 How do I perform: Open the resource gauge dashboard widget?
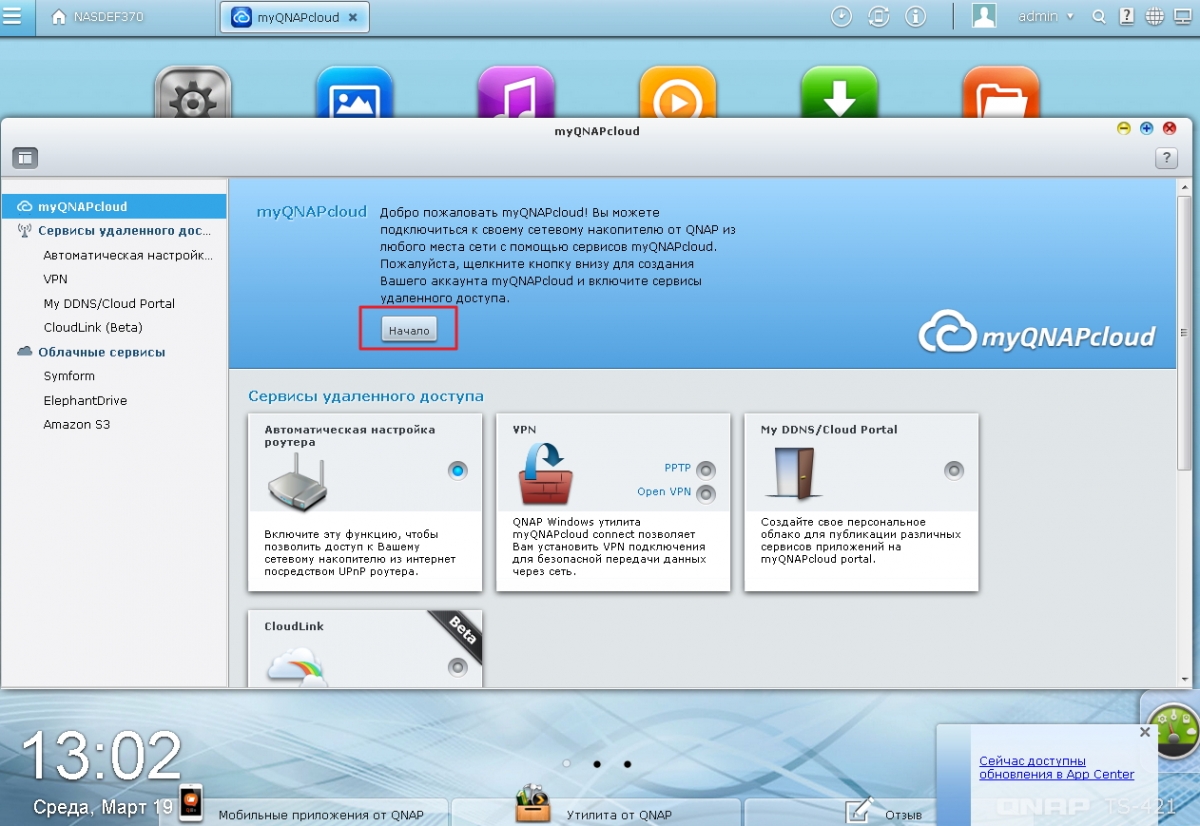coord(1174,730)
